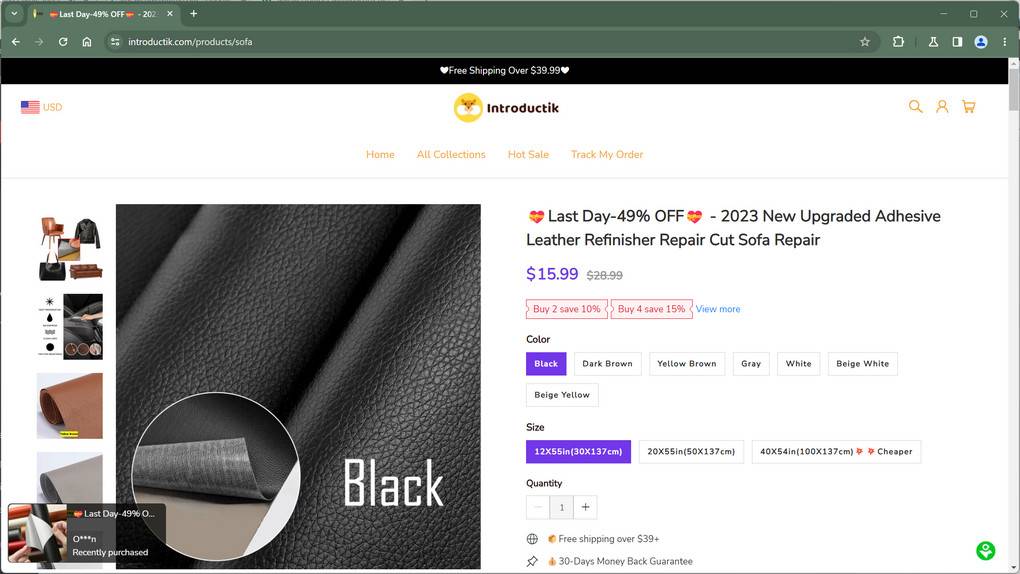Open the Track My Order link
The image size is (1020, 574).
(607, 155)
